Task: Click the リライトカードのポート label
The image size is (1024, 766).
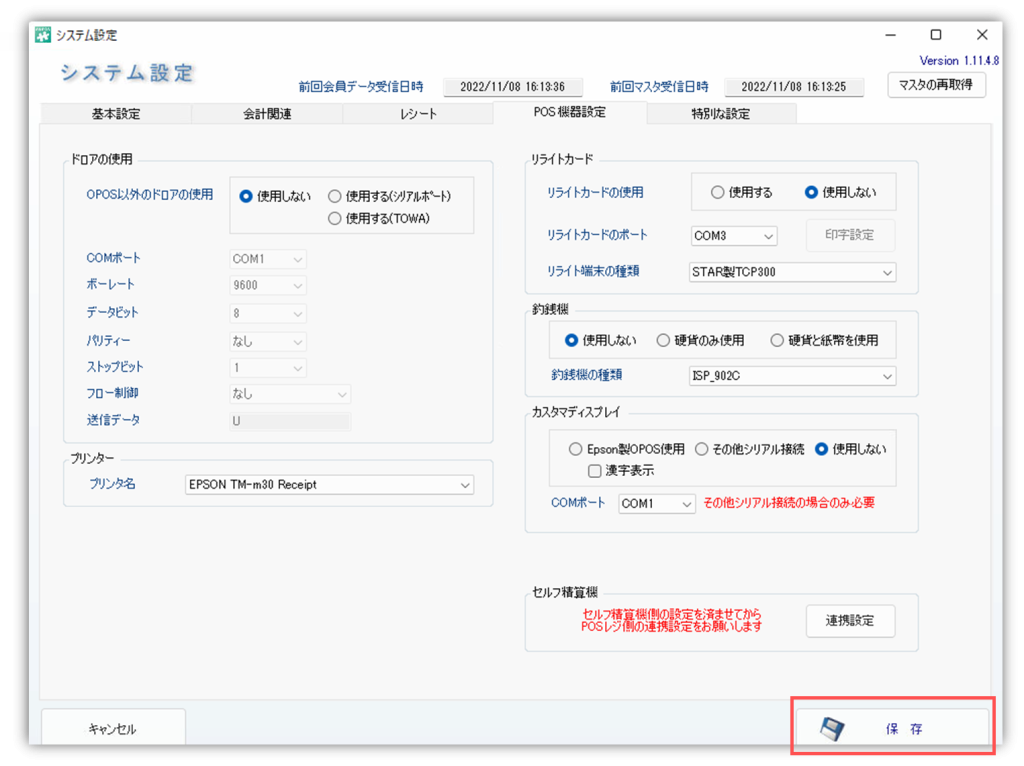Action: [x=597, y=235]
